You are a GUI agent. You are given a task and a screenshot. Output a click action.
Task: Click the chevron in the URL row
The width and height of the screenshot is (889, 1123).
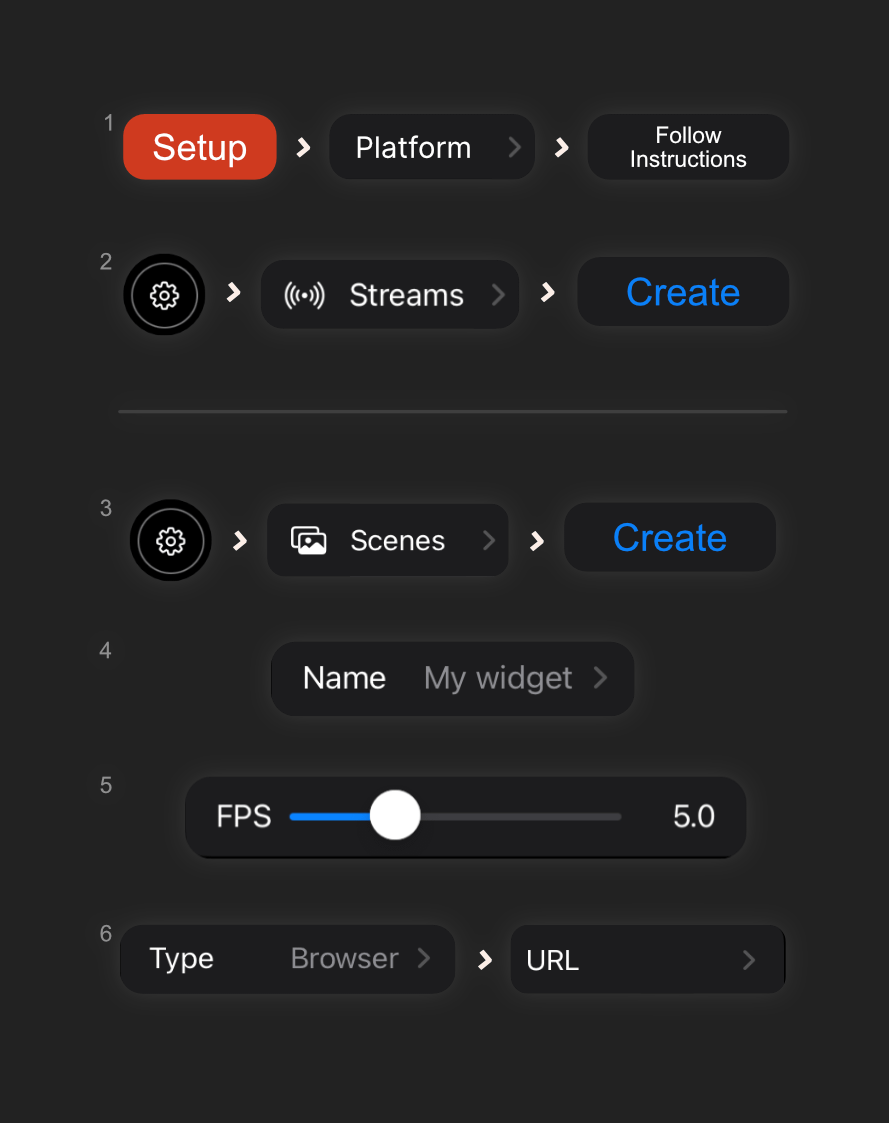click(749, 960)
